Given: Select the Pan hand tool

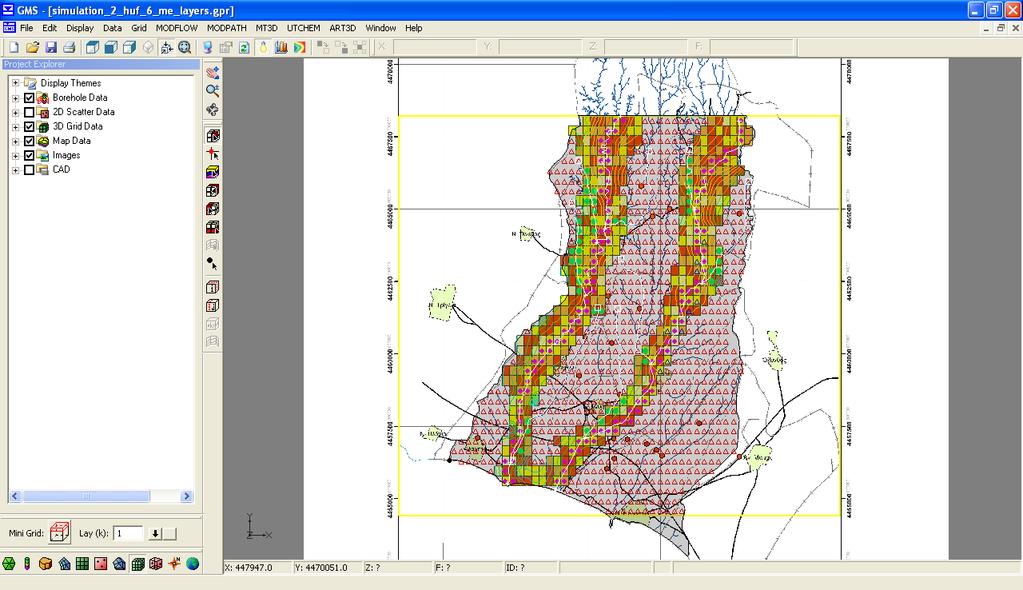Looking at the screenshot, I should tap(212, 72).
